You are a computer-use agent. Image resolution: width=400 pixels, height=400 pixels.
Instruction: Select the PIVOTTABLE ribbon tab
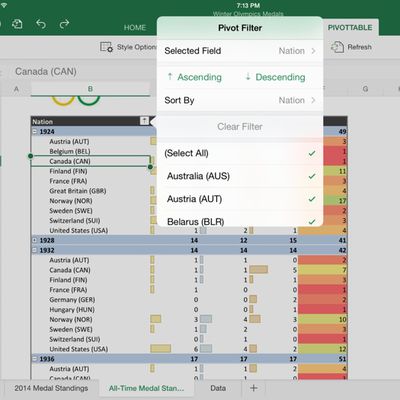pos(350,28)
